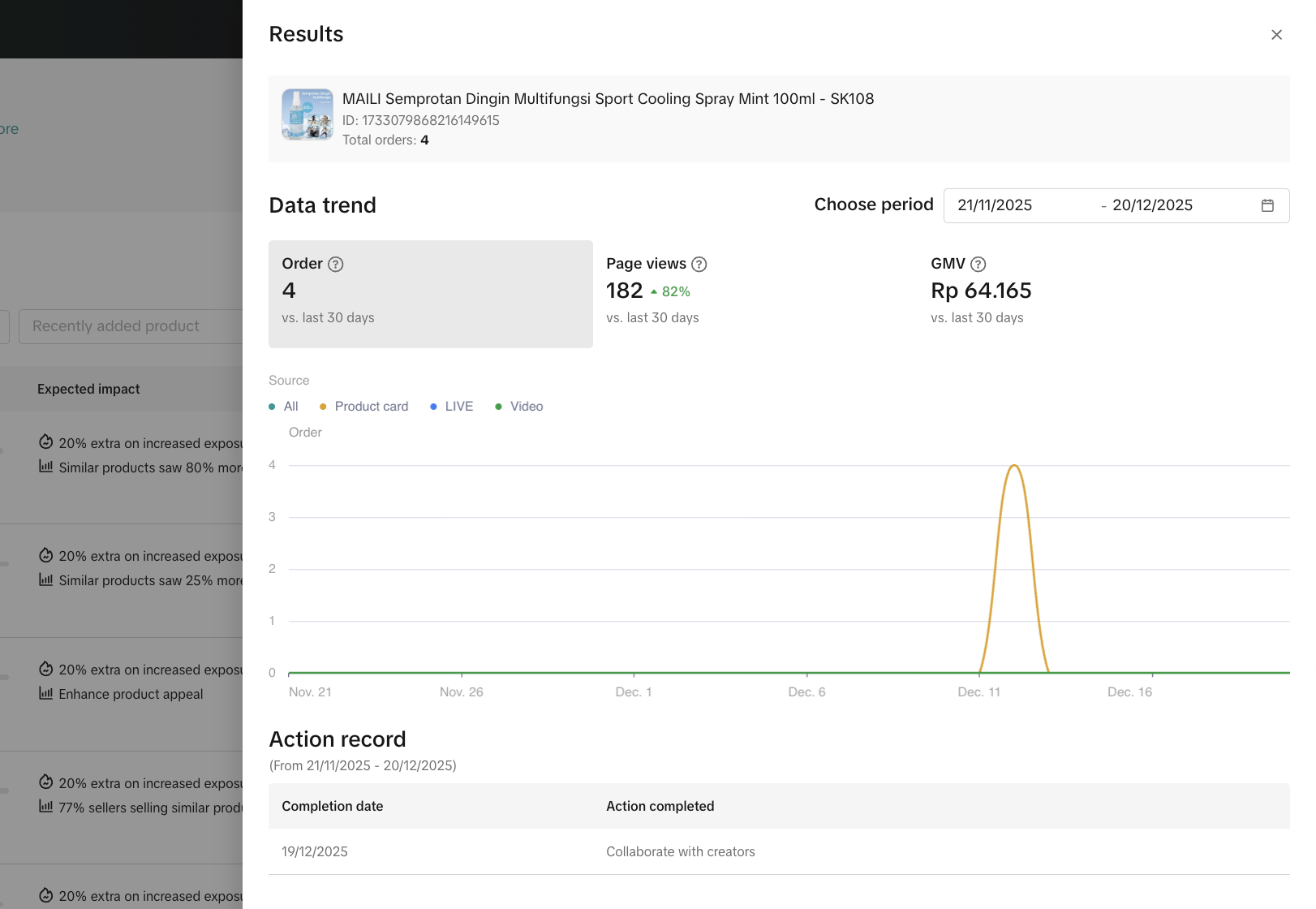Click the green 82% increase indicator
This screenshot has height=909, width=1316.
(671, 292)
